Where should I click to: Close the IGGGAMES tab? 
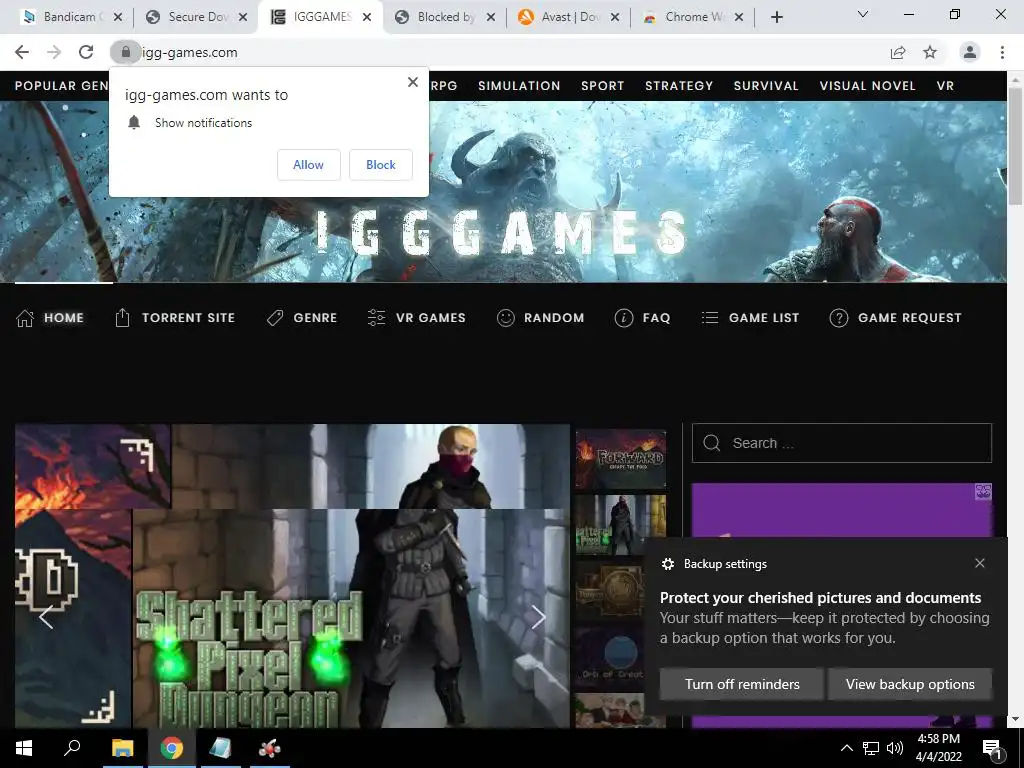coord(367,17)
